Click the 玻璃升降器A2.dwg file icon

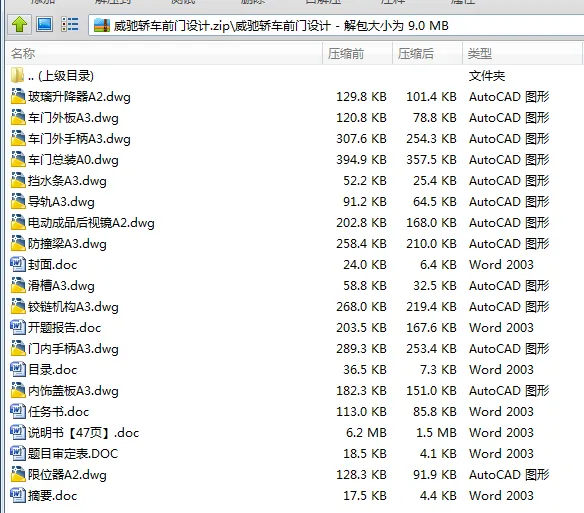(x=18, y=96)
